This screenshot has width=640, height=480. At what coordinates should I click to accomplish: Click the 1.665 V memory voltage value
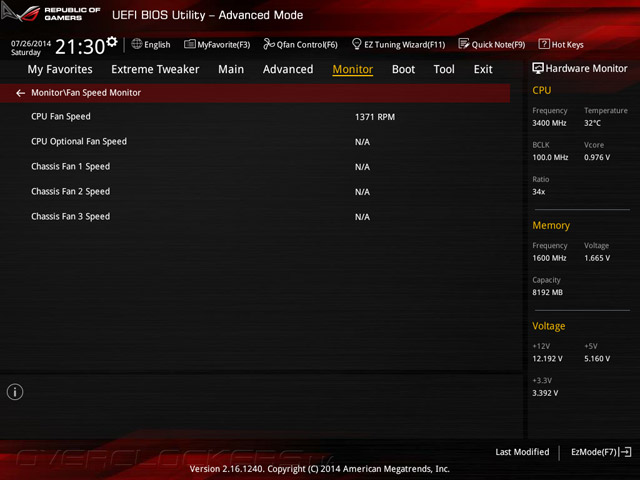click(x=597, y=258)
